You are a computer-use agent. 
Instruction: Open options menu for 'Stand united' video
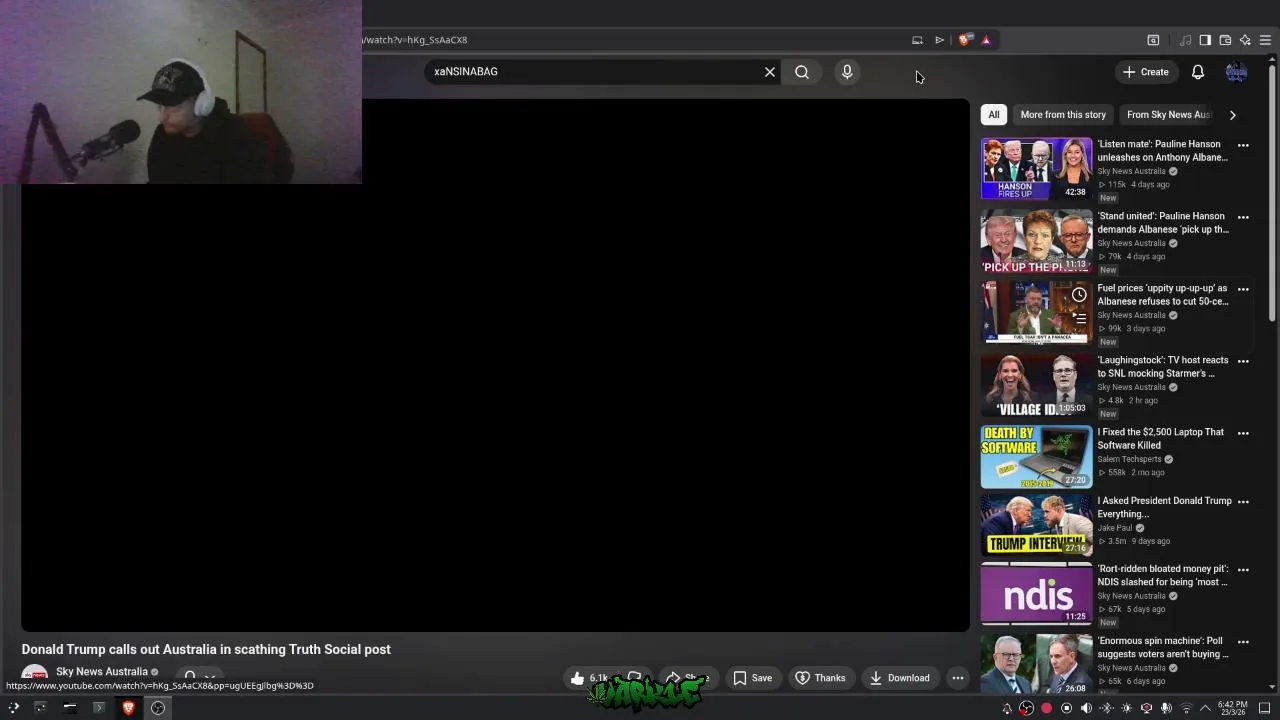tap(1243, 217)
